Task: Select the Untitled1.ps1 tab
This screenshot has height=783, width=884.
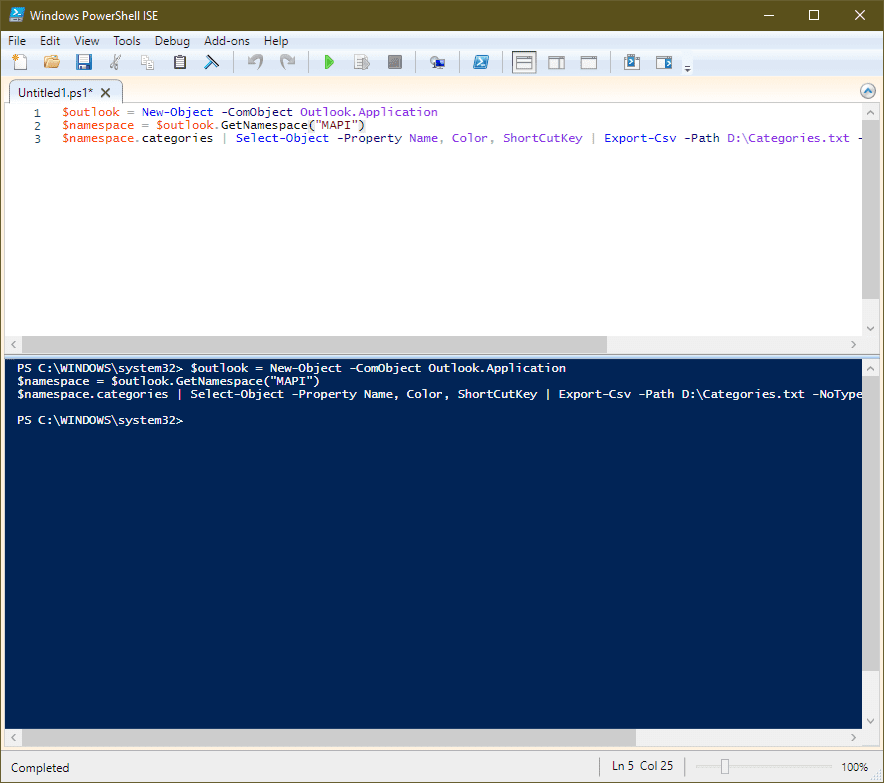Action: (x=58, y=90)
